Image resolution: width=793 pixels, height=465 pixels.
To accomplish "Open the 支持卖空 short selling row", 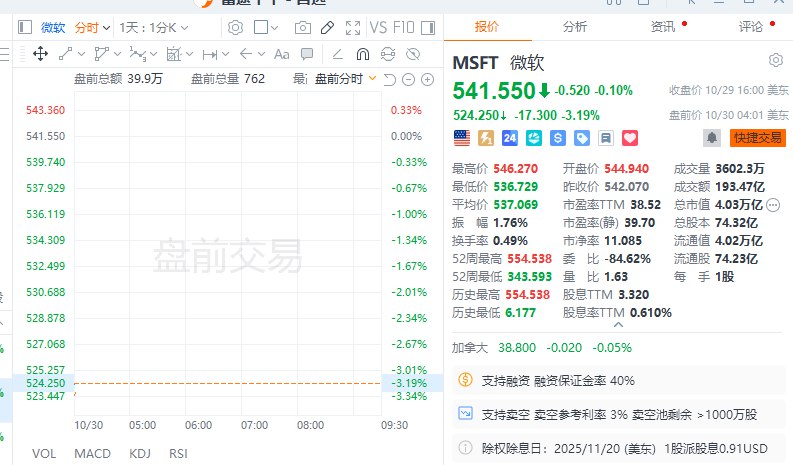I will click(x=619, y=414).
